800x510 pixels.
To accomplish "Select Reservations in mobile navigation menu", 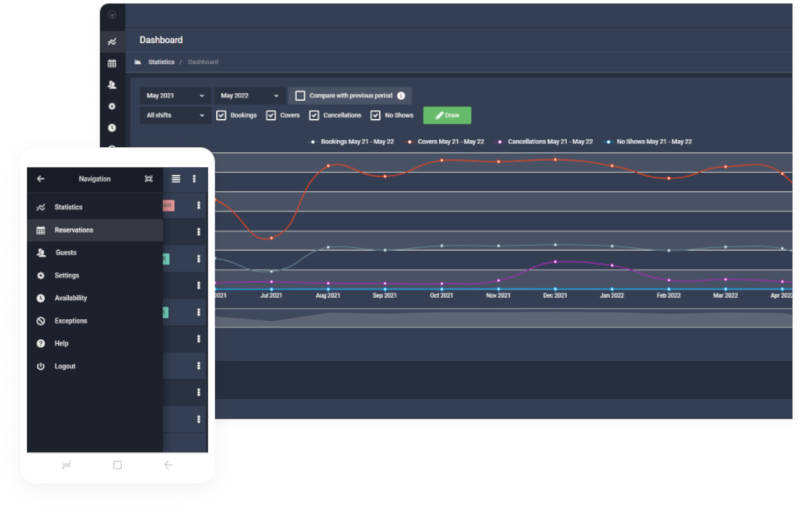I will [x=74, y=230].
